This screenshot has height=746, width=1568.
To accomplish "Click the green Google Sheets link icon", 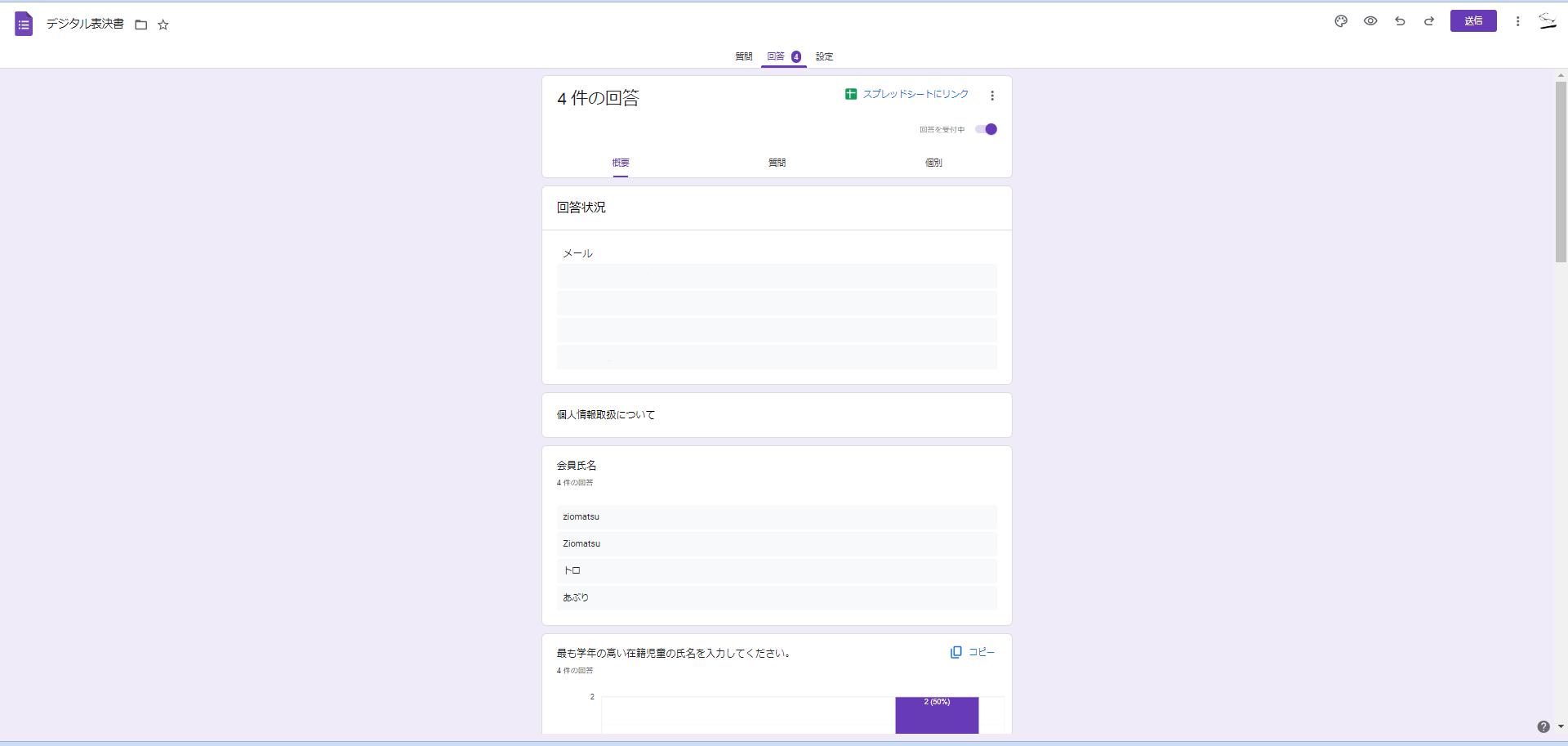I will pyautogui.click(x=849, y=94).
